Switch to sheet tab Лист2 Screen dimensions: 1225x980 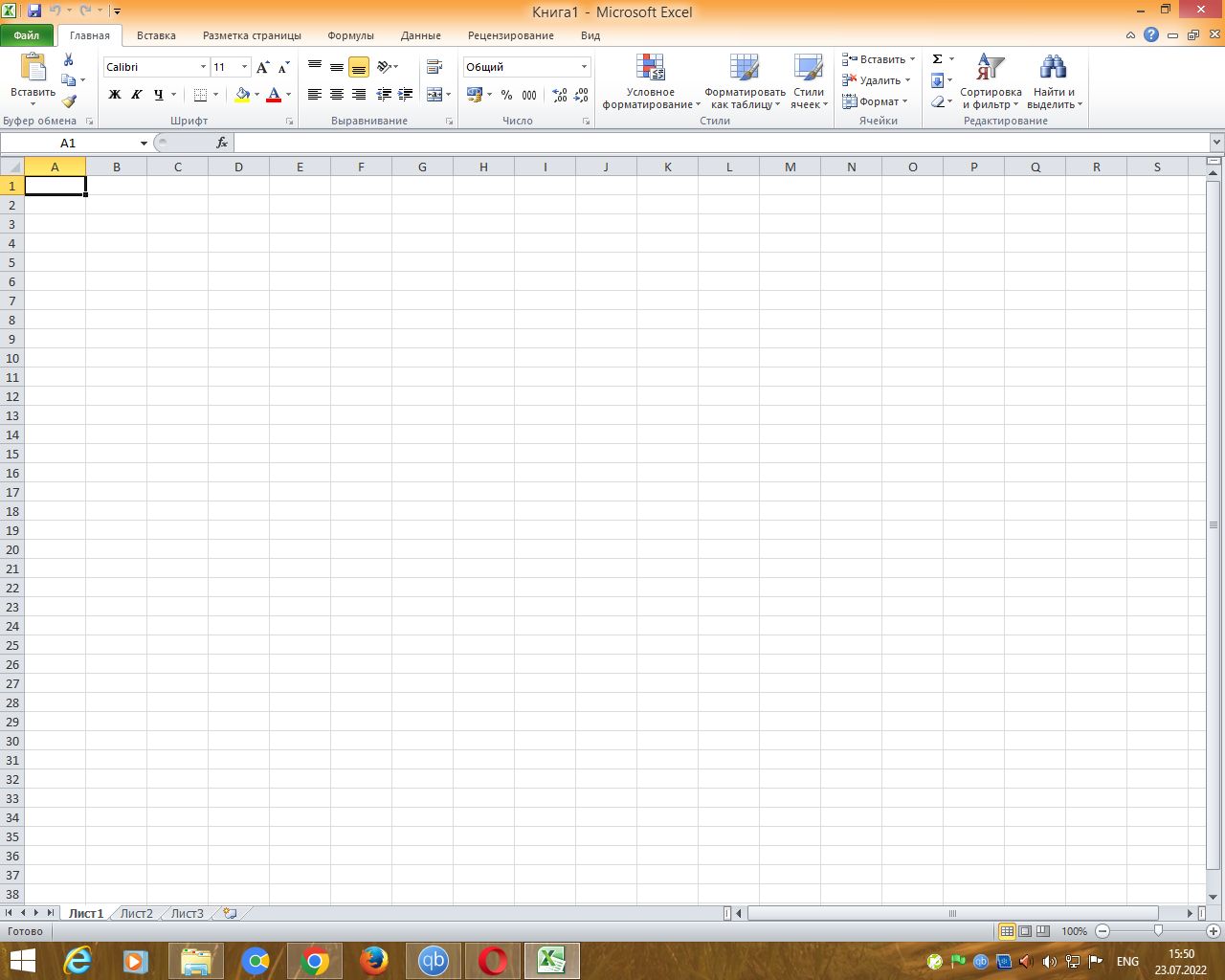(136, 913)
